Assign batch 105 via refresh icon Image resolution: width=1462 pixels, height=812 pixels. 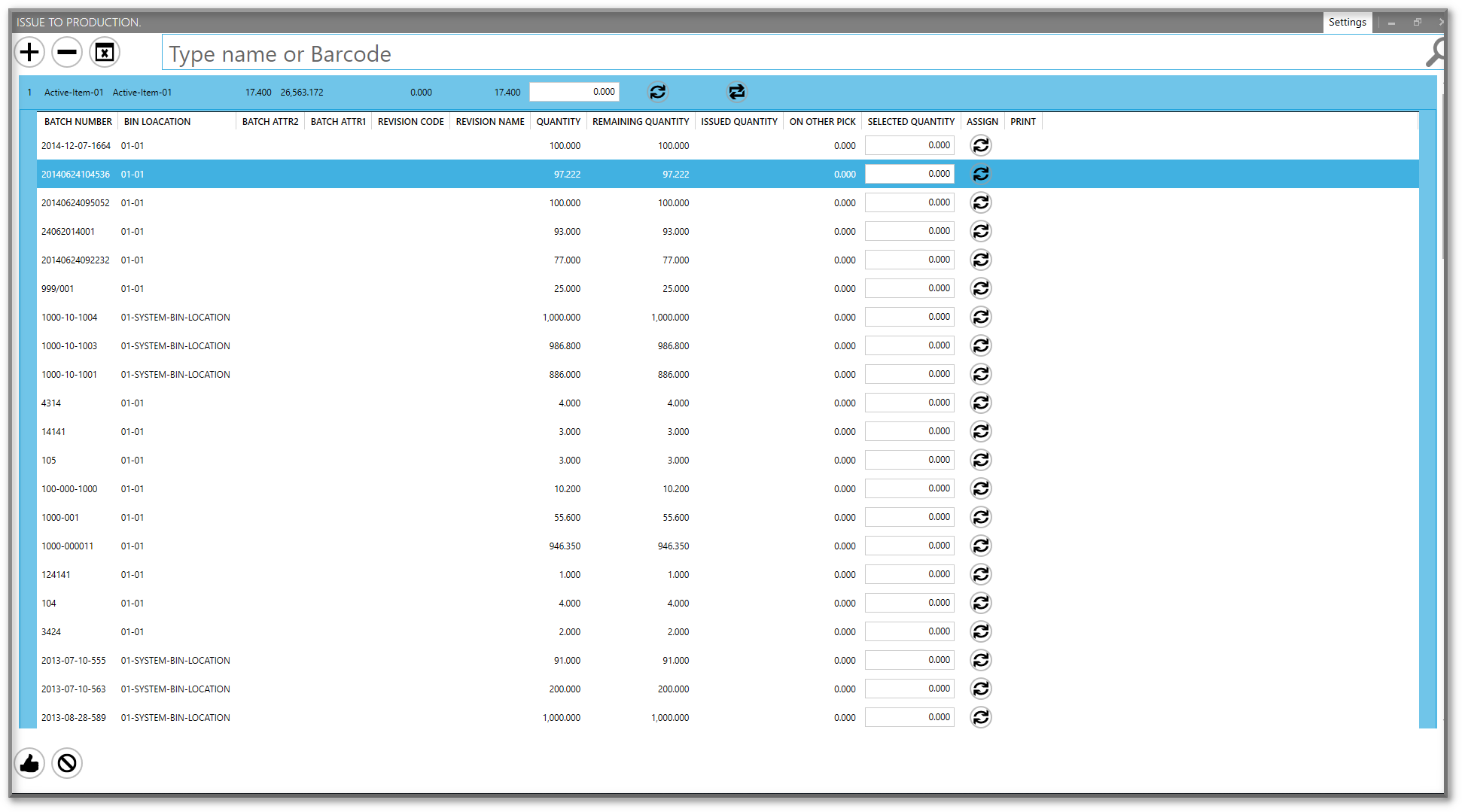(x=981, y=460)
